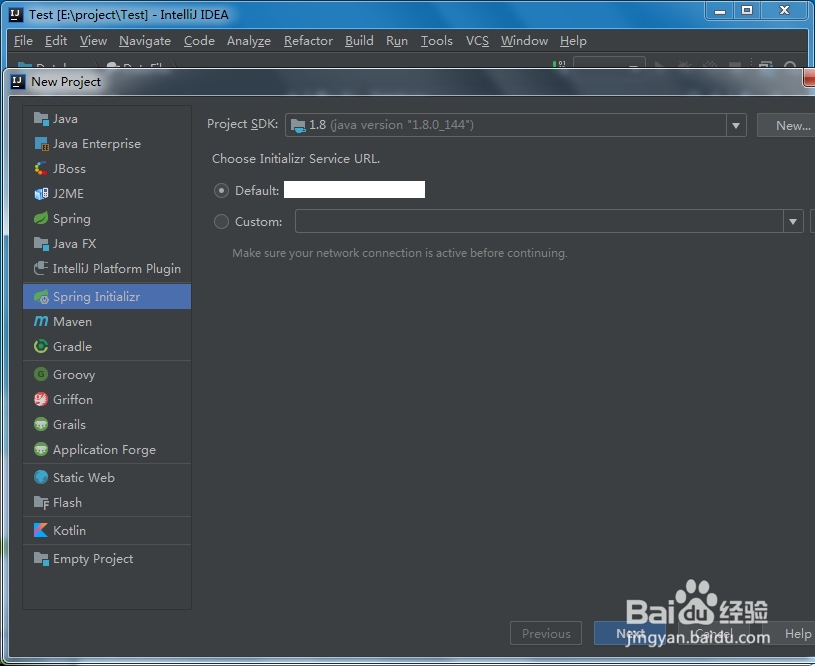Click SDK folder icon in combo box
This screenshot has height=666, width=815.
coord(298,125)
